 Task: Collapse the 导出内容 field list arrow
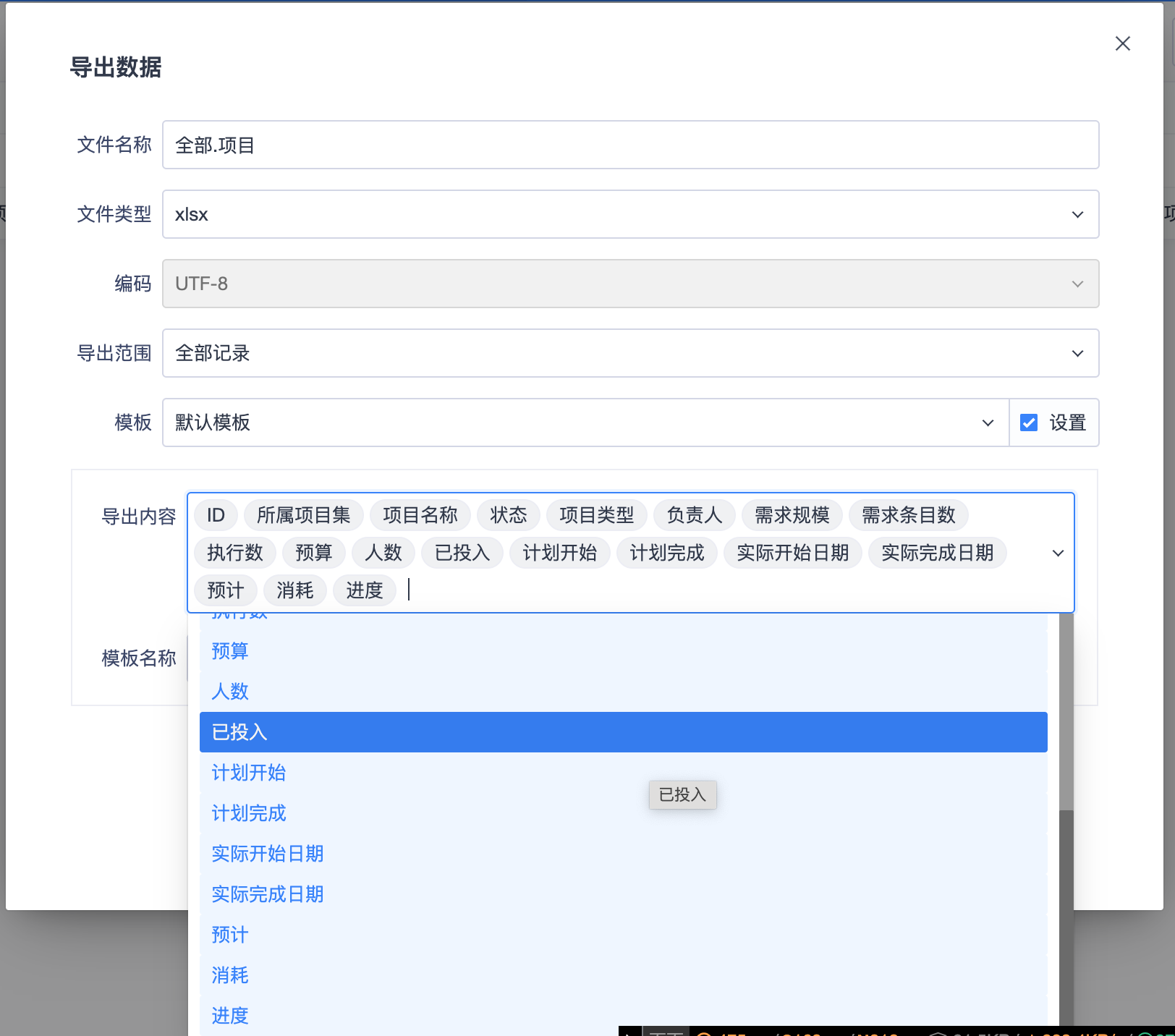1058,553
